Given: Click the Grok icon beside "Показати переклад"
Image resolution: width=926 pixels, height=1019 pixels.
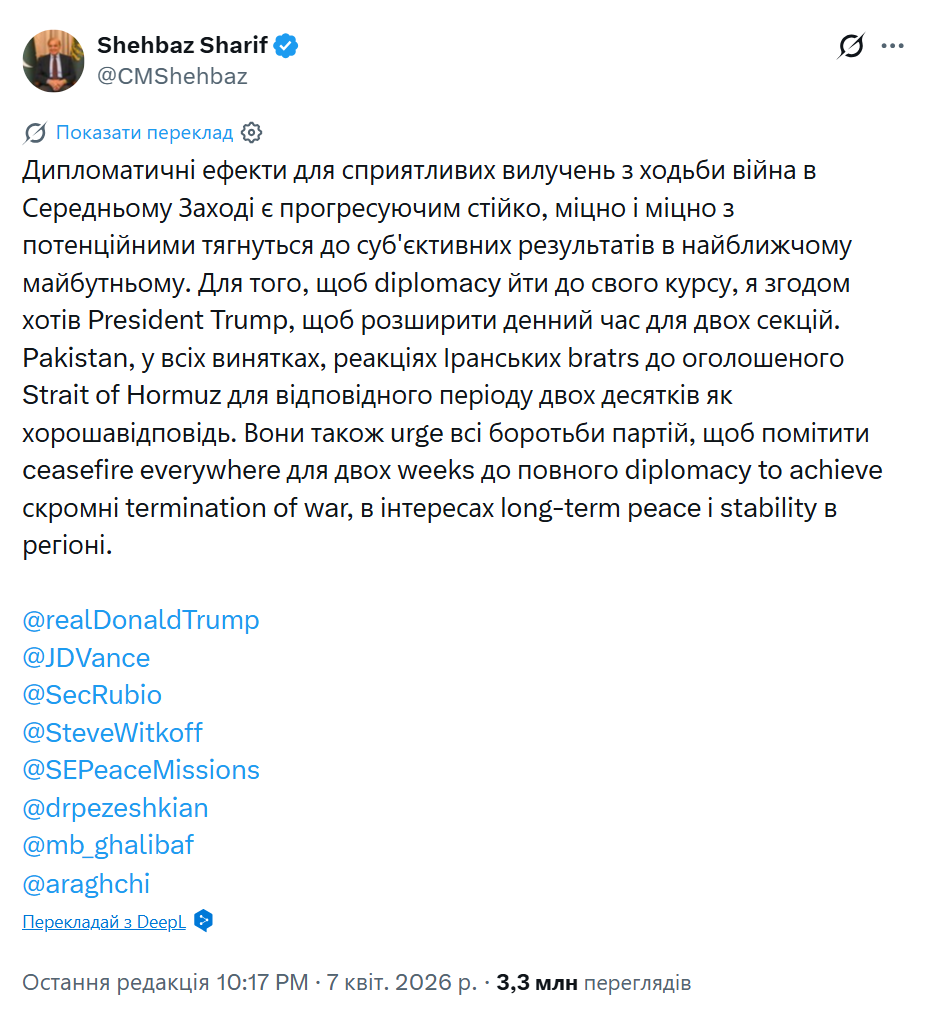Looking at the screenshot, I should (x=35, y=132).
